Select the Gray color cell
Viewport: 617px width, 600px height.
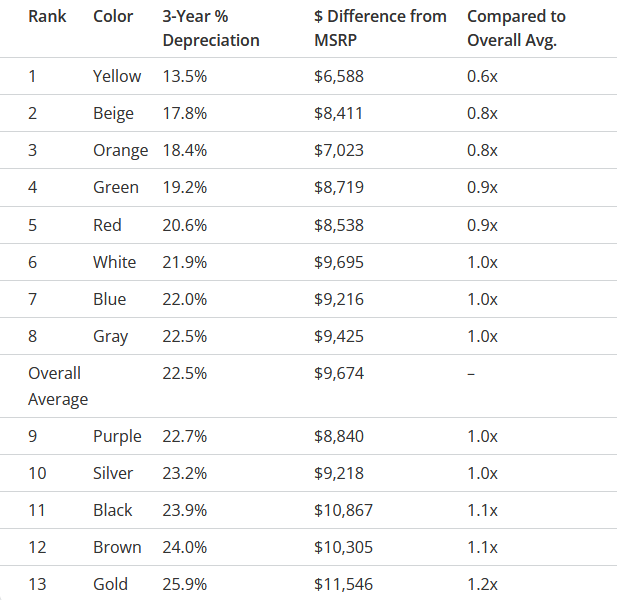(110, 336)
